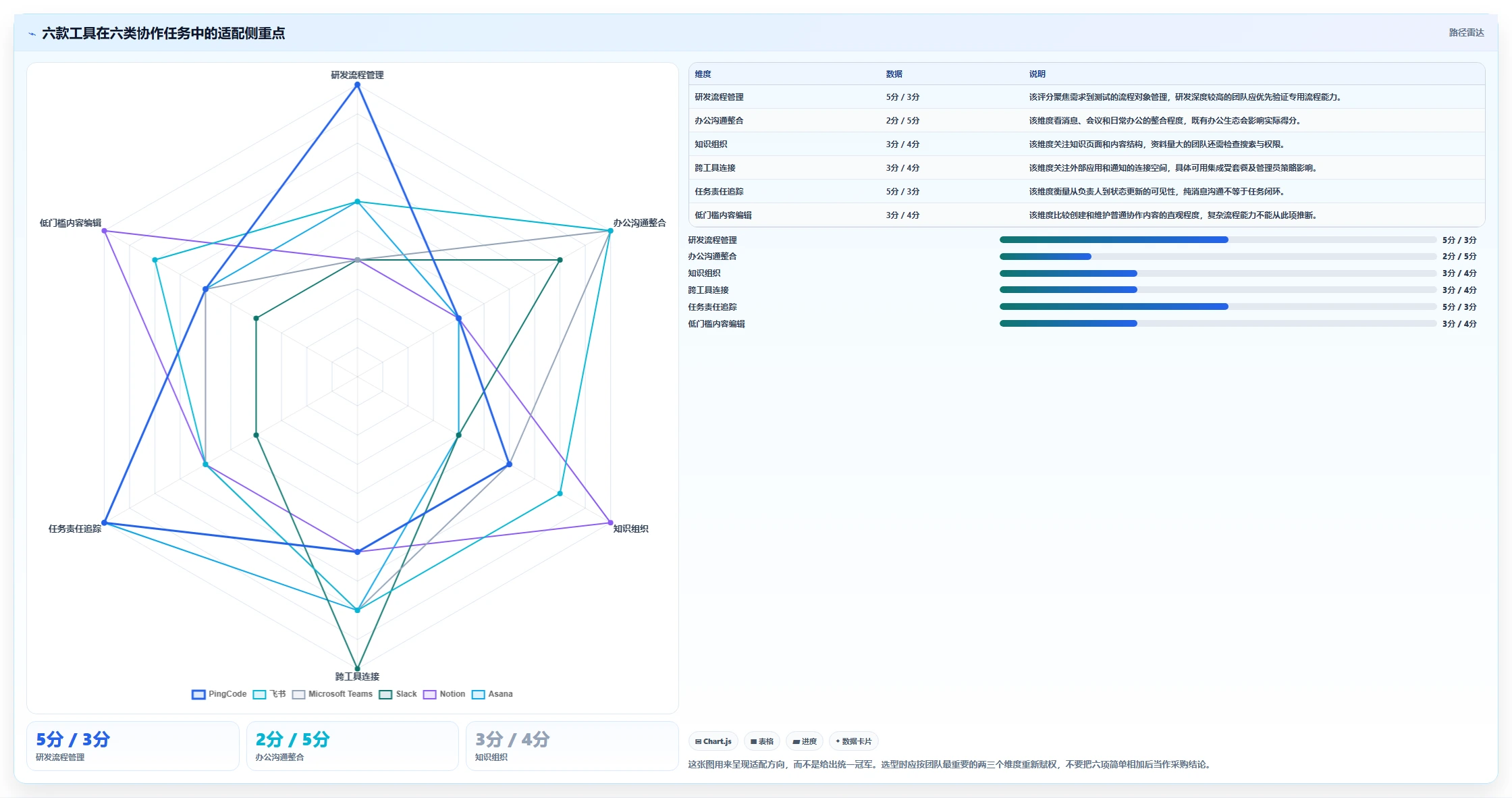
Task: Click the 研发流程管理 axis label on radar
Action: (x=357, y=75)
